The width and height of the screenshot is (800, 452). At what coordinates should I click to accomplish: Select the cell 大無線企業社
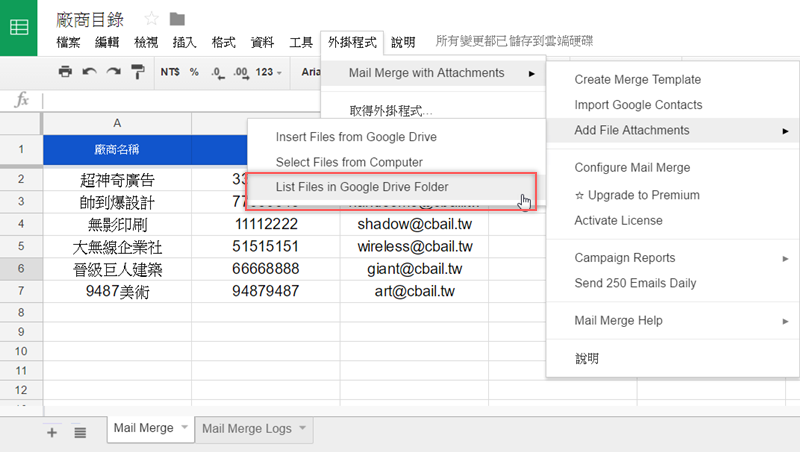117,247
